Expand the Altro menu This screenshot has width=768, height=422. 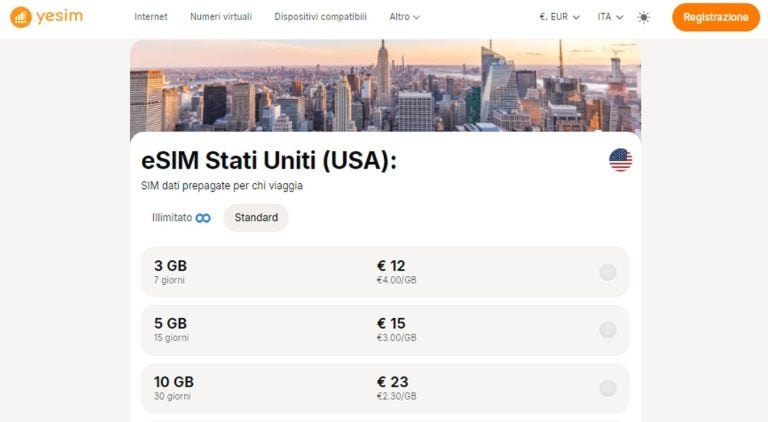405,17
